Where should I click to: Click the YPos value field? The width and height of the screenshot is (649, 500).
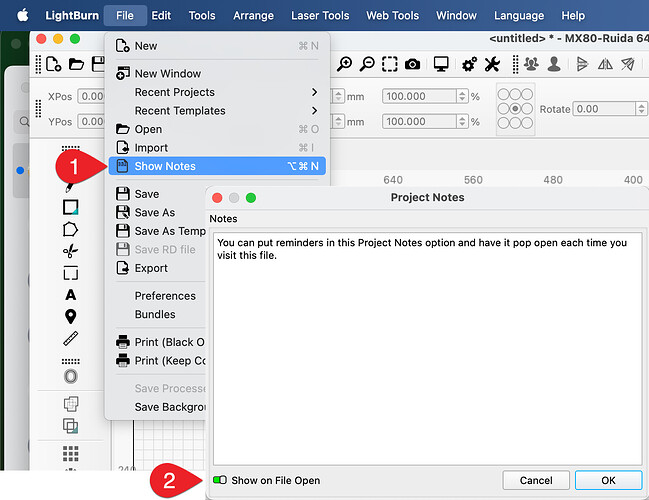pos(91,121)
